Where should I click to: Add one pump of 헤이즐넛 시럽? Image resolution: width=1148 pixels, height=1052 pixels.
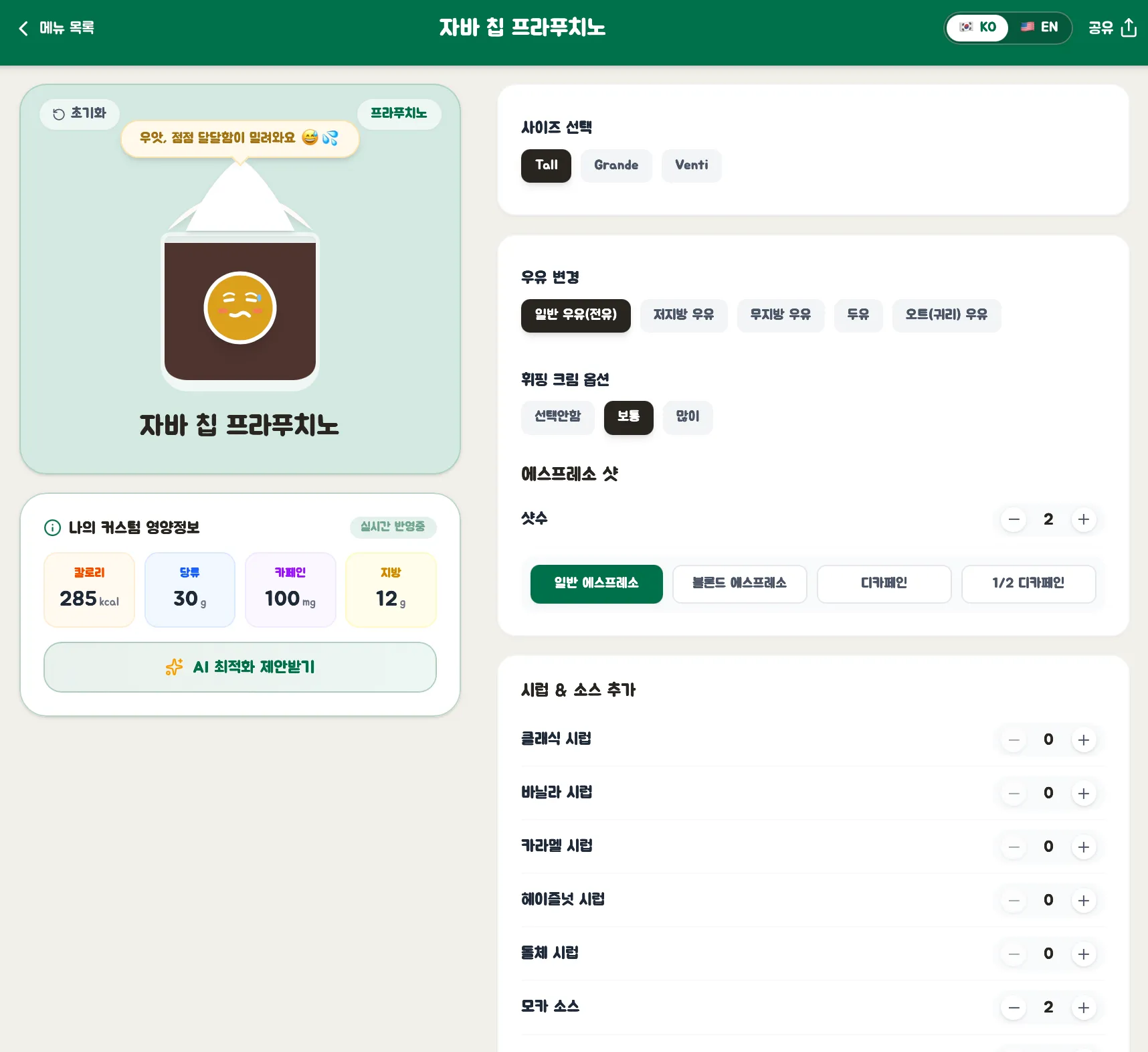pos(1084,901)
